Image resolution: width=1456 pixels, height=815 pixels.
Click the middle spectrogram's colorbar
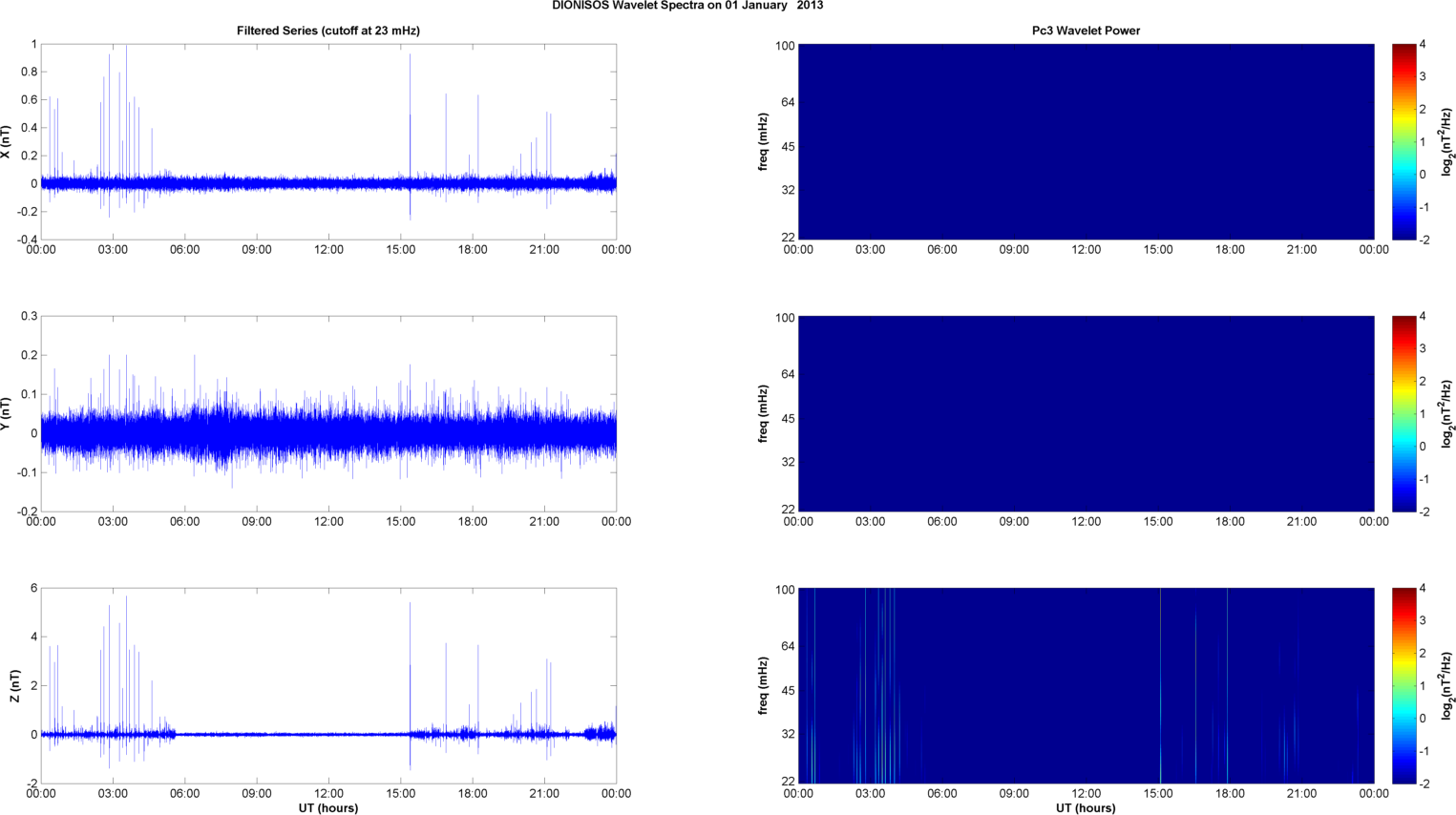tap(1403, 414)
